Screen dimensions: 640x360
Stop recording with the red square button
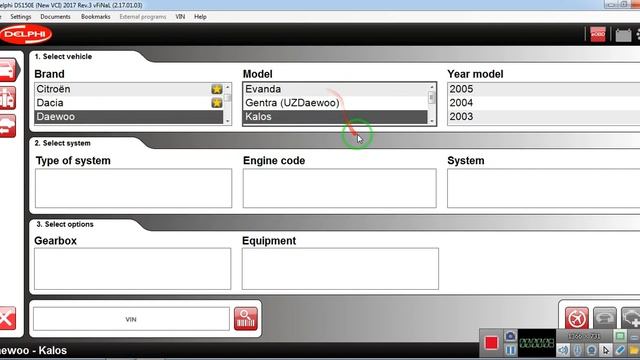(491, 343)
